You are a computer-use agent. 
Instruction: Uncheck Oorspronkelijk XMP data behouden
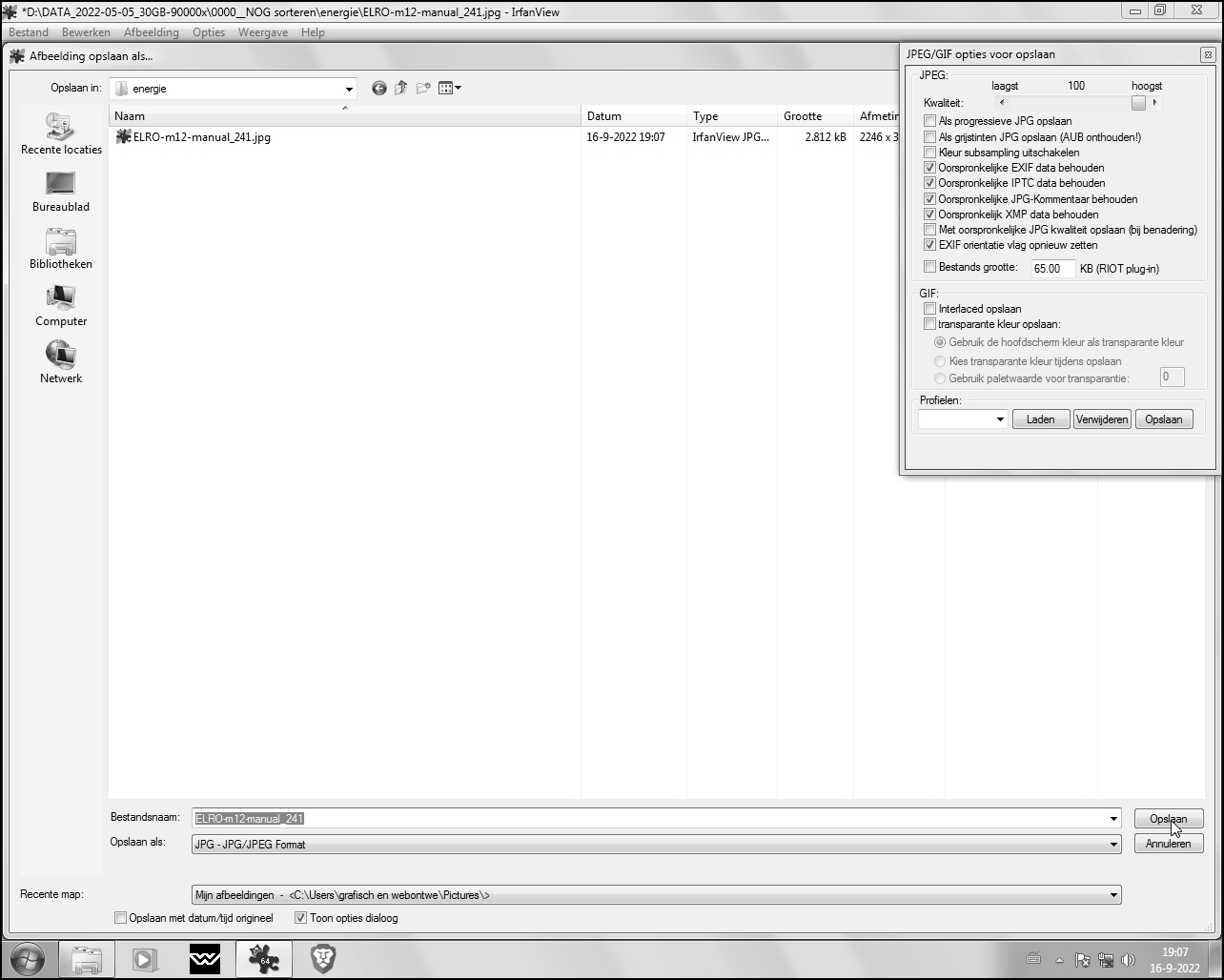click(930, 214)
